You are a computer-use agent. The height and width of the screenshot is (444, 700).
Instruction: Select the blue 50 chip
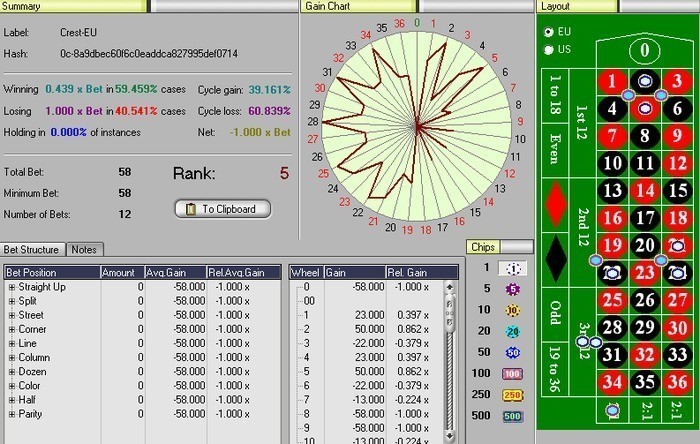pos(512,352)
